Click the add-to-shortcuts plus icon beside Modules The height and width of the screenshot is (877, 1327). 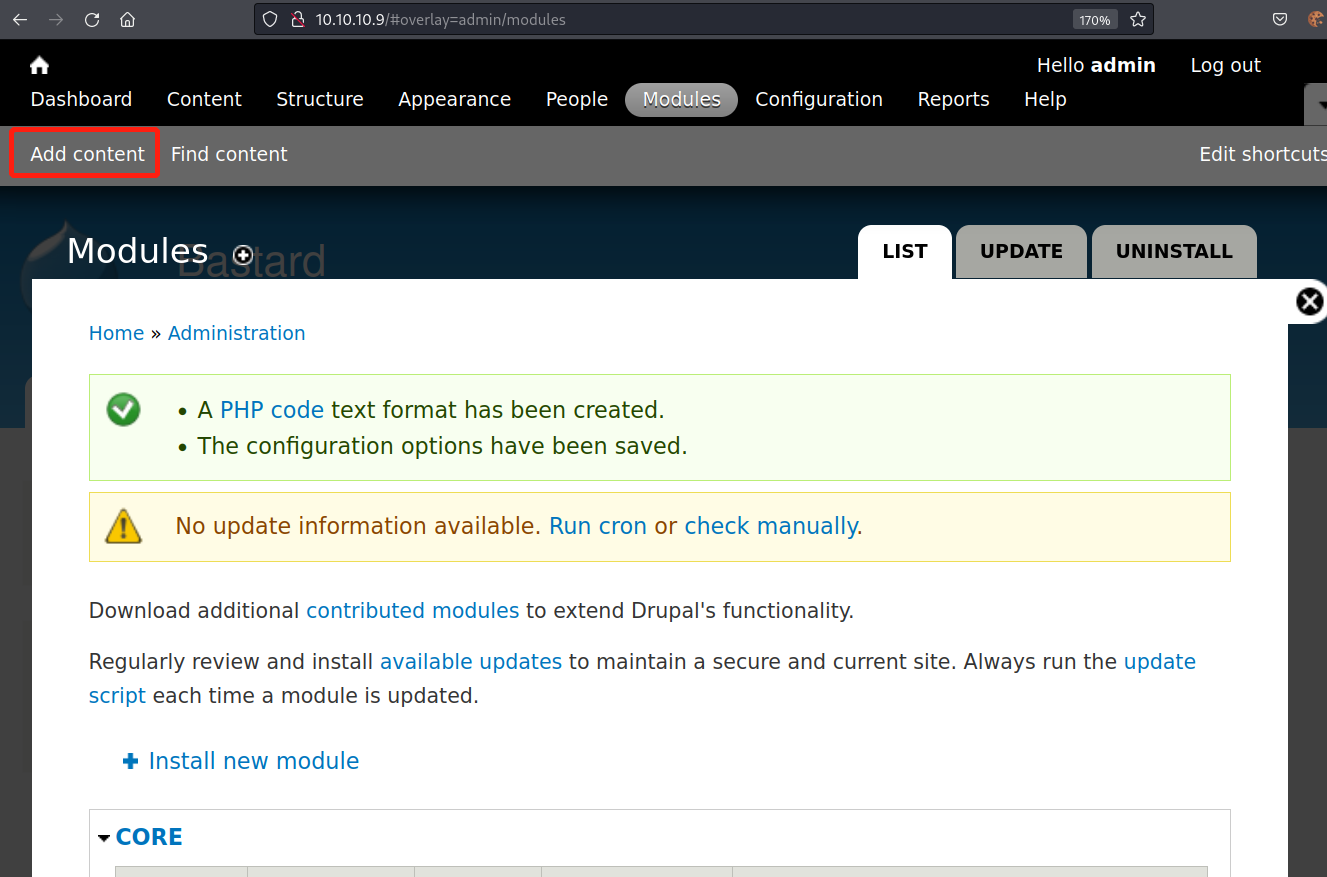[242, 255]
